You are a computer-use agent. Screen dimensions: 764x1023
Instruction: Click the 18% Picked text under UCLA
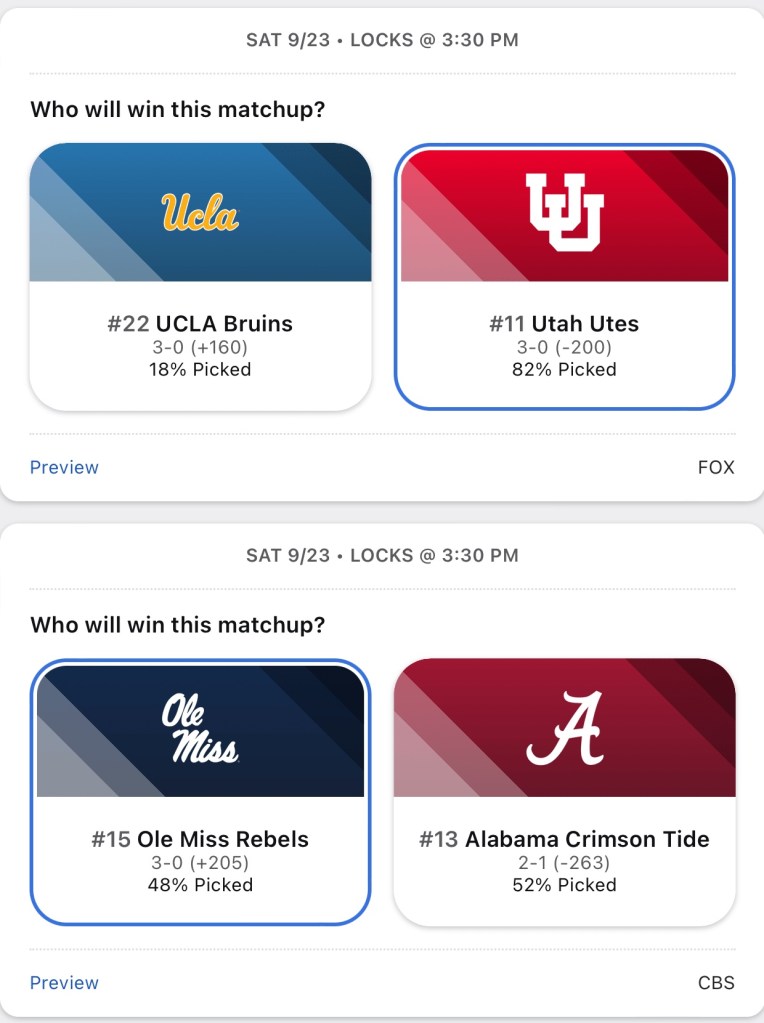[200, 370]
